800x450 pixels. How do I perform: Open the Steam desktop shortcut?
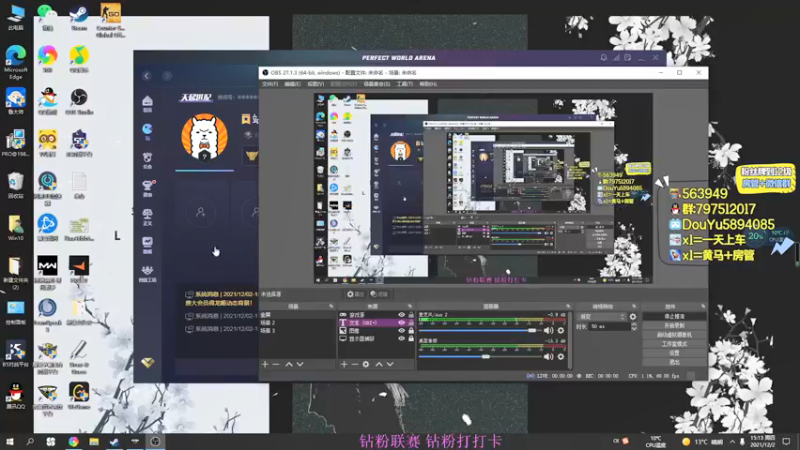tap(79, 18)
